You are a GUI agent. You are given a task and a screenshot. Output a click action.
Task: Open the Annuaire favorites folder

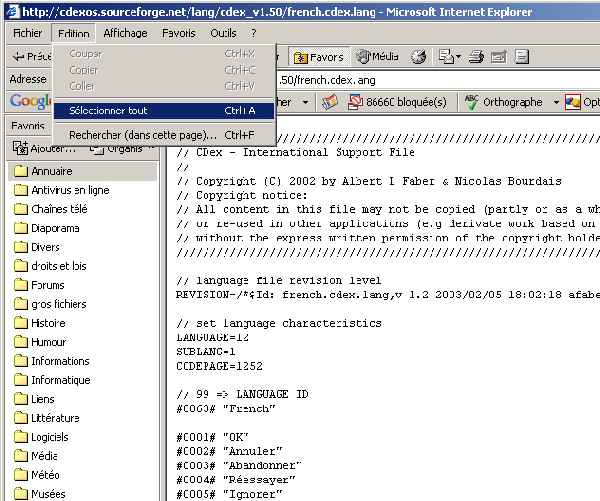point(51,171)
